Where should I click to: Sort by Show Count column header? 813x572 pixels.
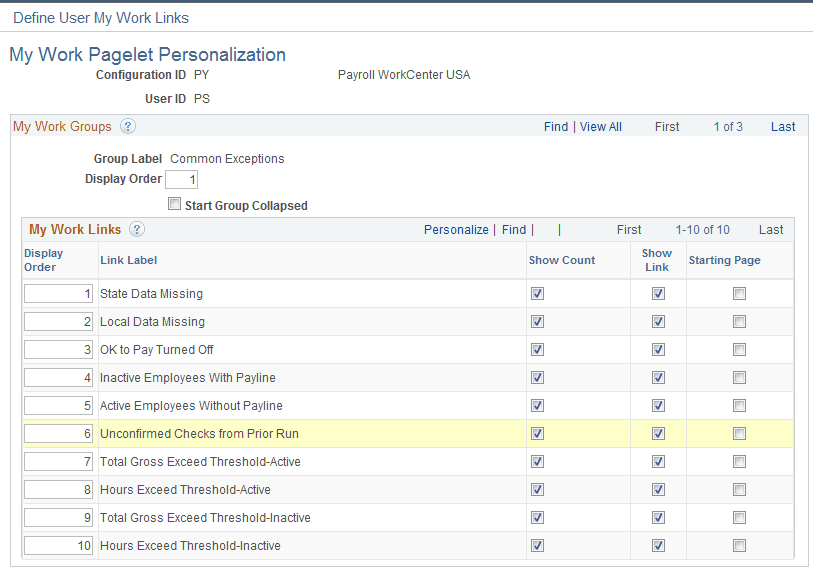click(562, 260)
